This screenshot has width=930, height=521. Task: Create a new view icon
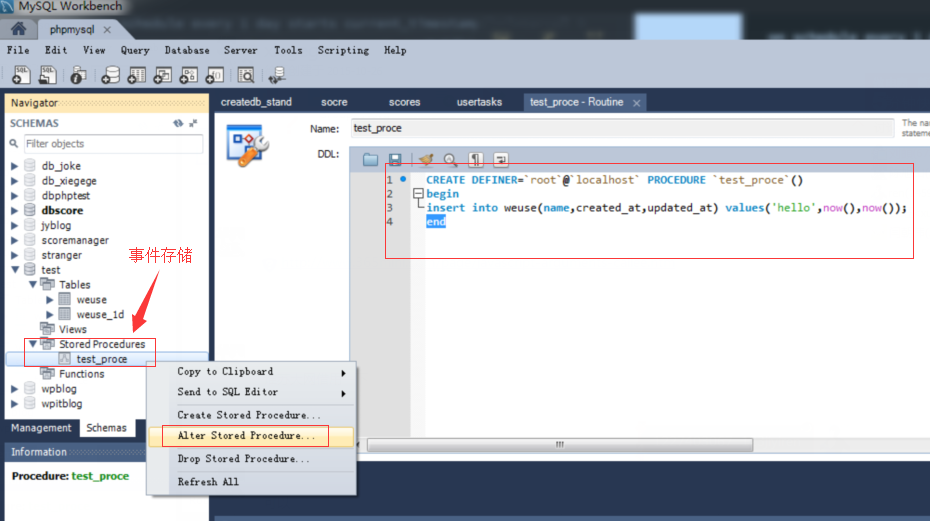tap(163, 75)
